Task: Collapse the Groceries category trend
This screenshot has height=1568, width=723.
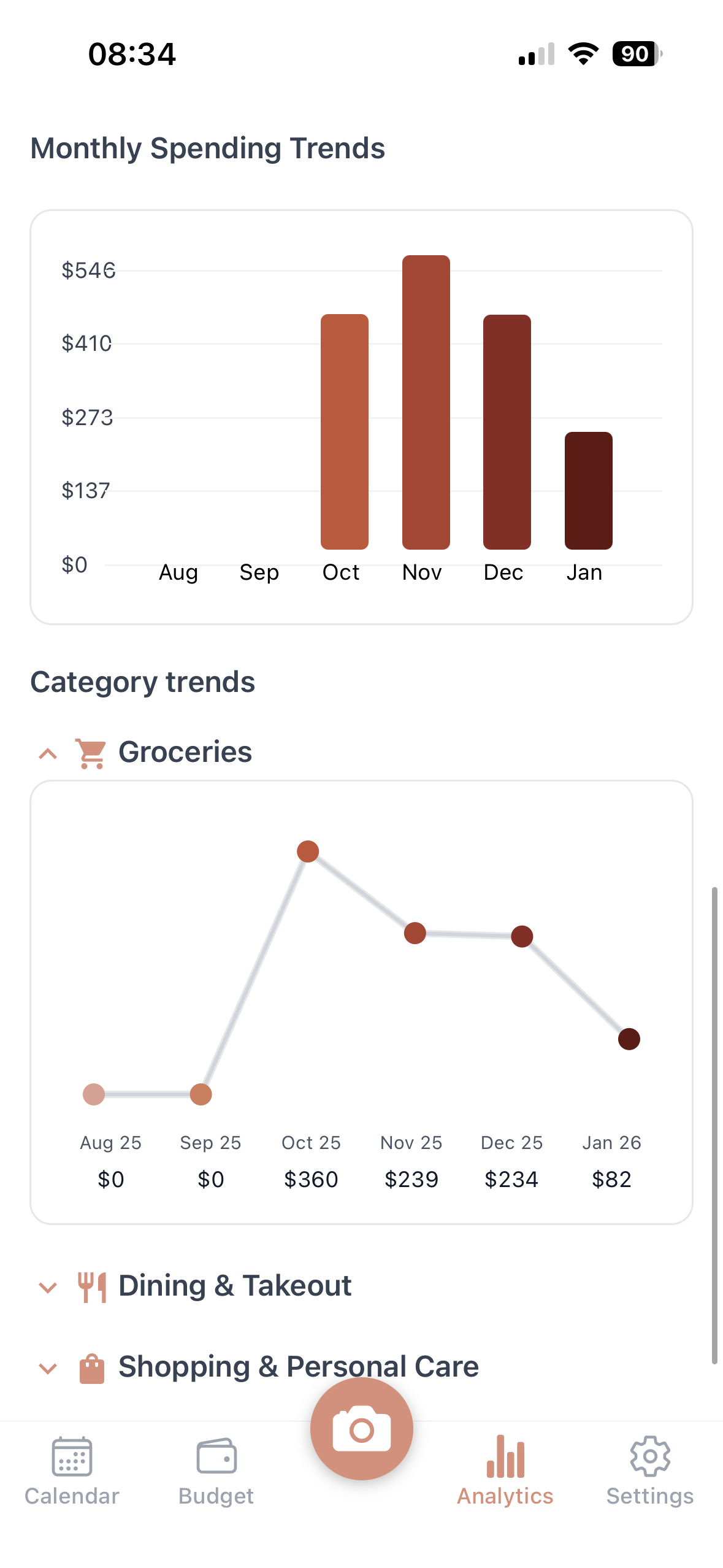Action: [x=47, y=753]
